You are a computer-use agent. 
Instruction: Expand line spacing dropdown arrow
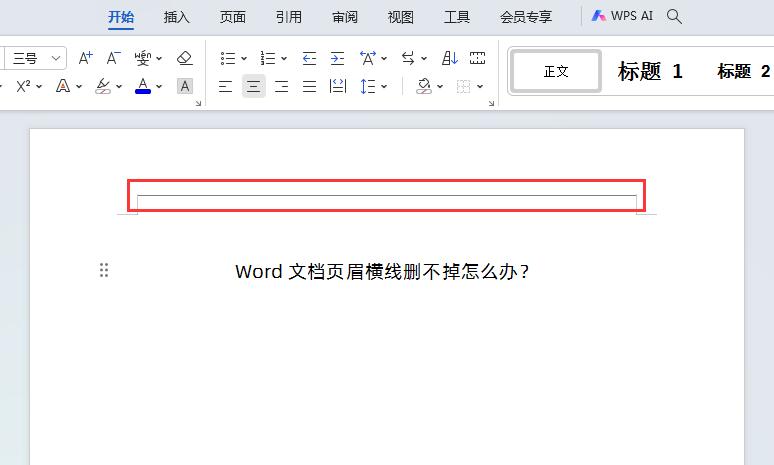[384, 87]
